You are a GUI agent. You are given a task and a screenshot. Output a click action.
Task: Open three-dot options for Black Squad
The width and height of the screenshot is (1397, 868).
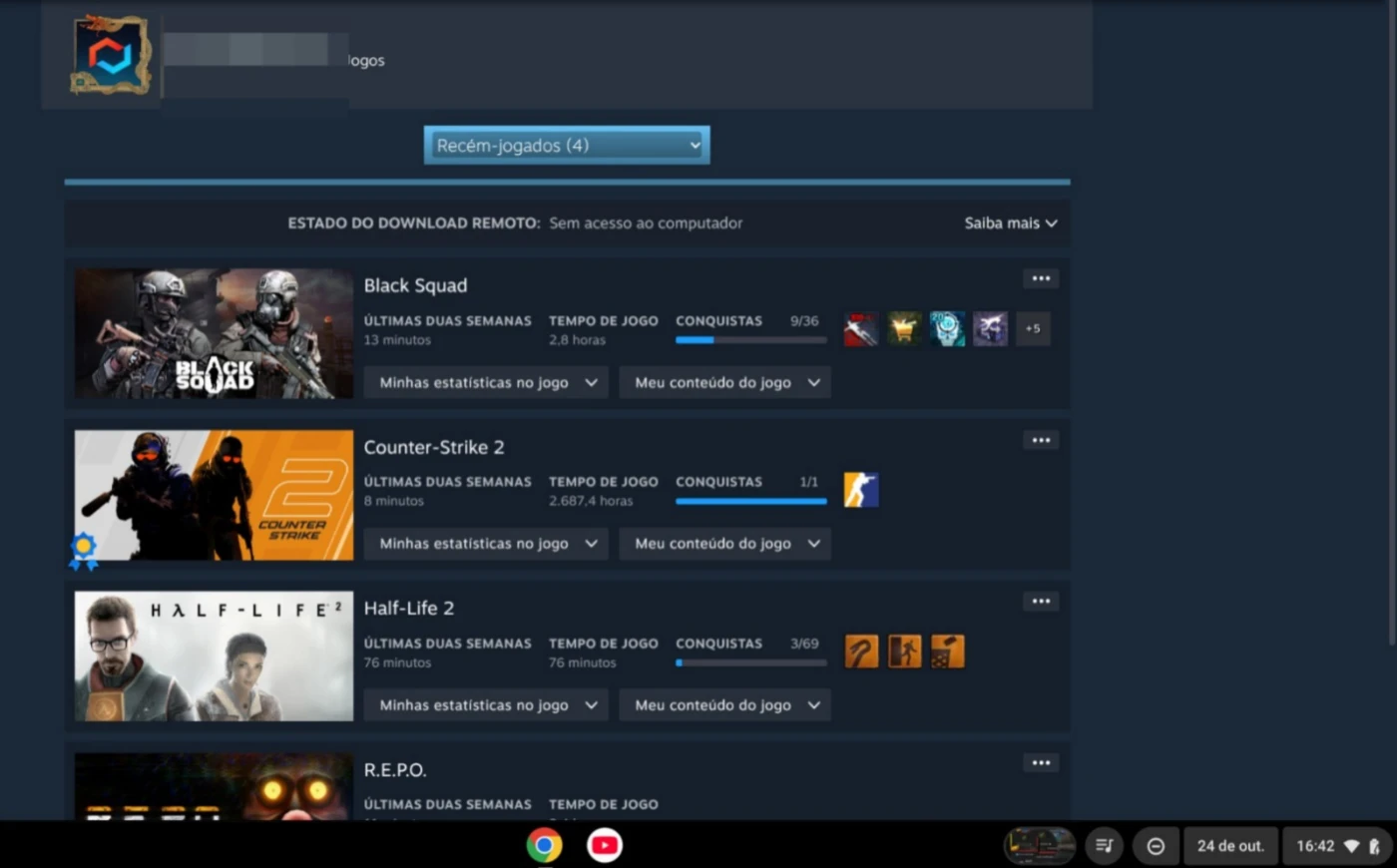point(1041,278)
